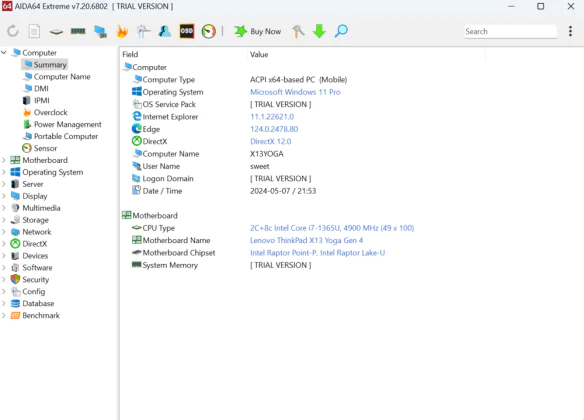Open the monitor diagnostics toolbar icon
Image resolution: width=584 pixels, height=420 pixels.
coord(100,32)
